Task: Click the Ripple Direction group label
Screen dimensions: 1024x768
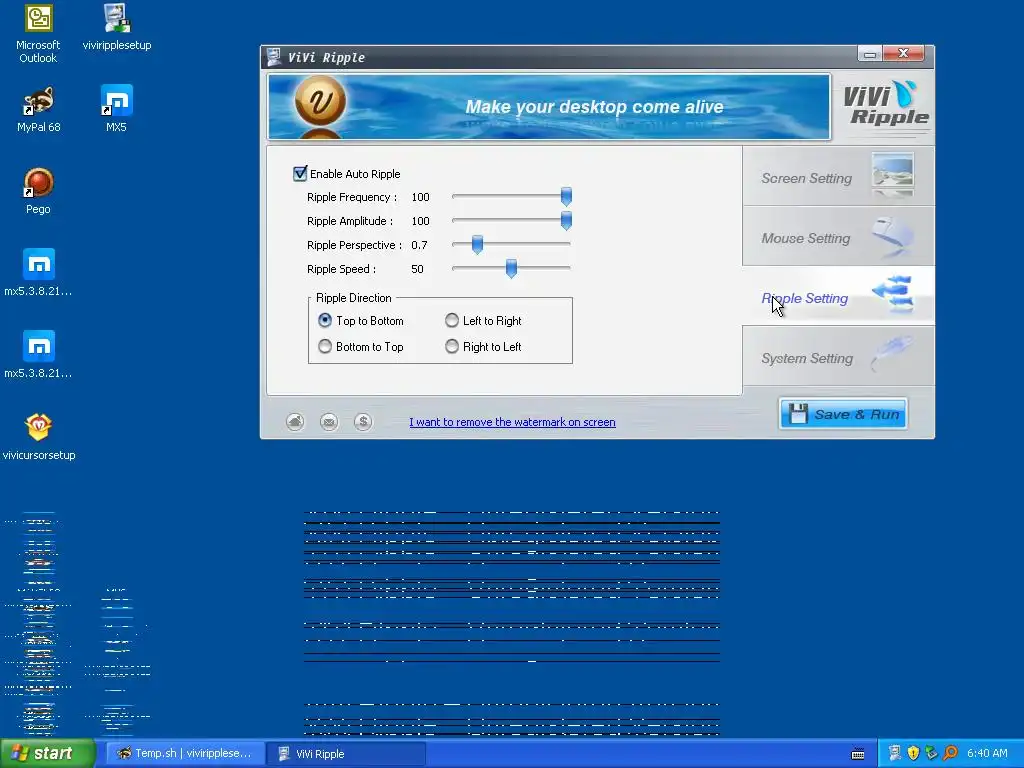Action: coord(354,298)
